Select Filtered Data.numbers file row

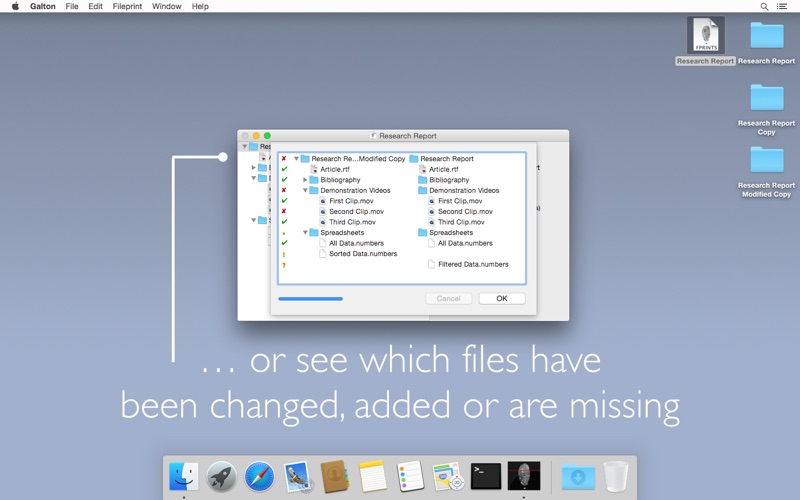click(468, 264)
